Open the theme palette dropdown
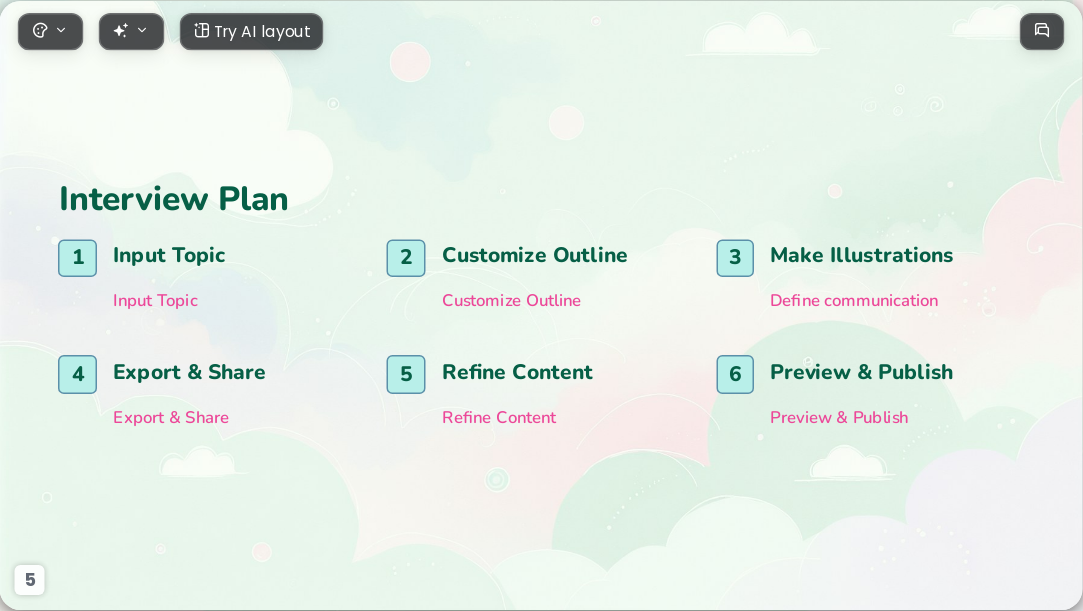Screen dimensions: 1083x611 click(50, 31)
